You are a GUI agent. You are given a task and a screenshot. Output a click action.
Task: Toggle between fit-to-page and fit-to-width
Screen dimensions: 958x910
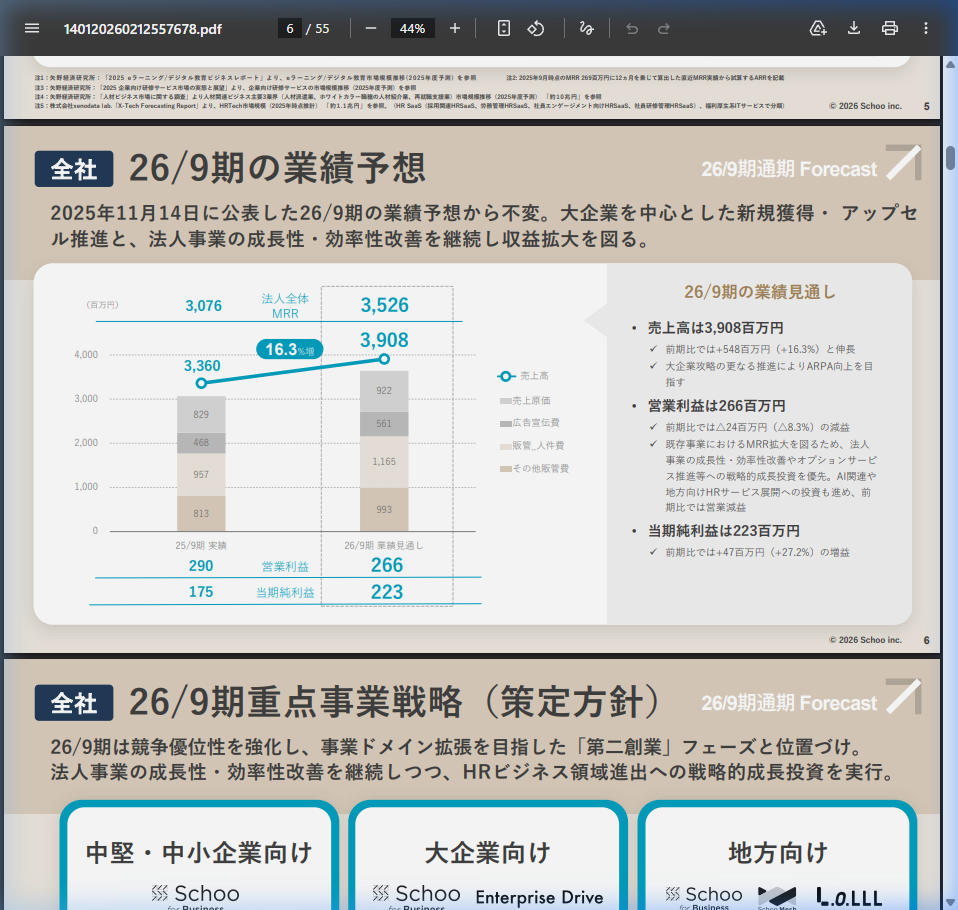pos(502,28)
